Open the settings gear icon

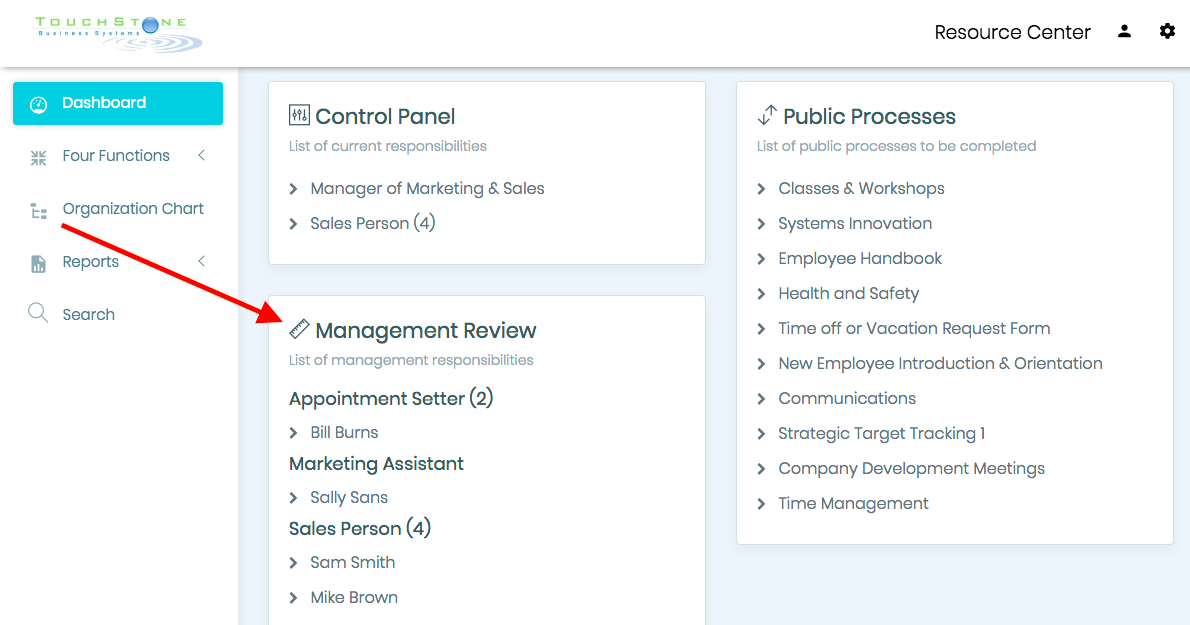click(1167, 31)
